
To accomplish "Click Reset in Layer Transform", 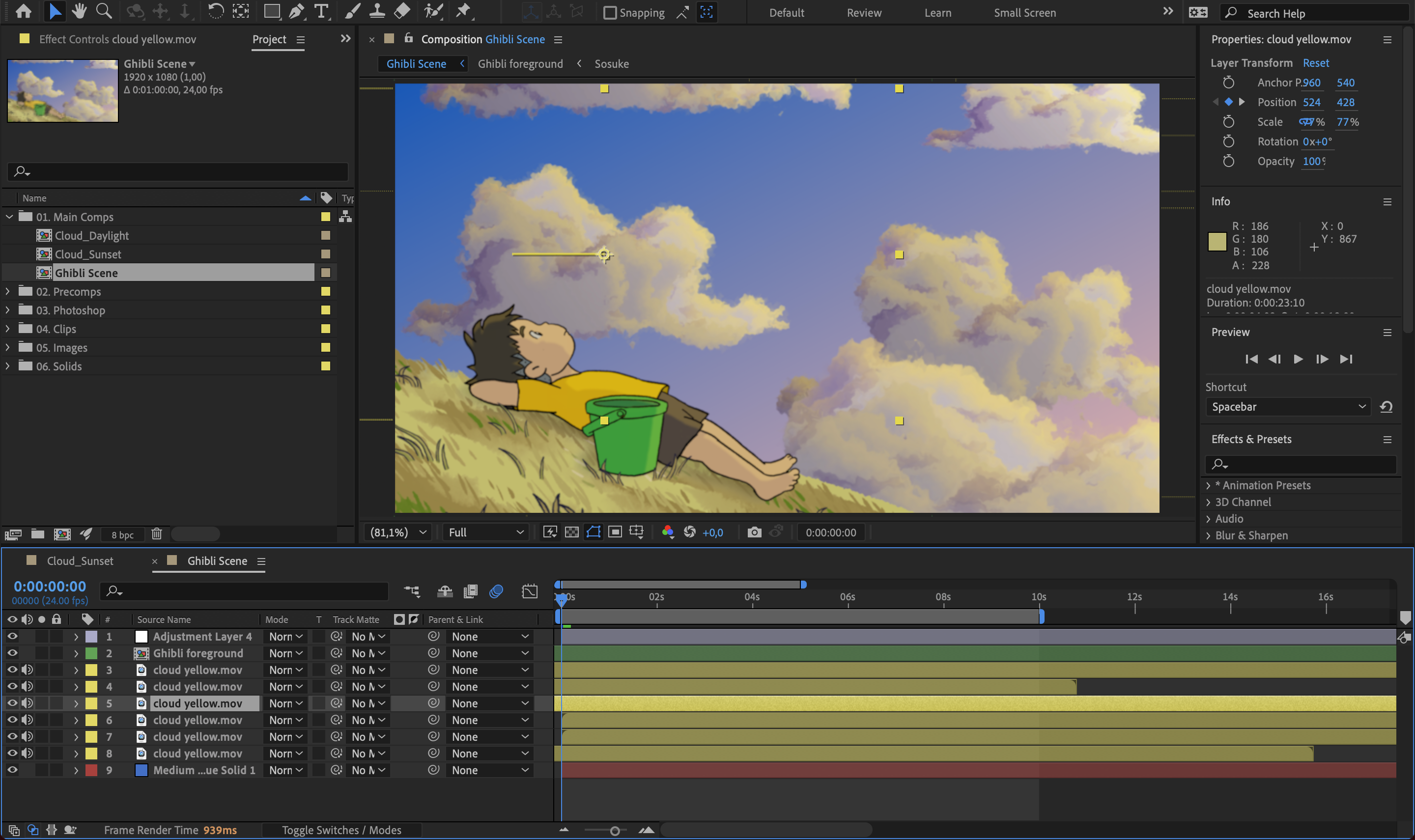I will [x=1315, y=63].
